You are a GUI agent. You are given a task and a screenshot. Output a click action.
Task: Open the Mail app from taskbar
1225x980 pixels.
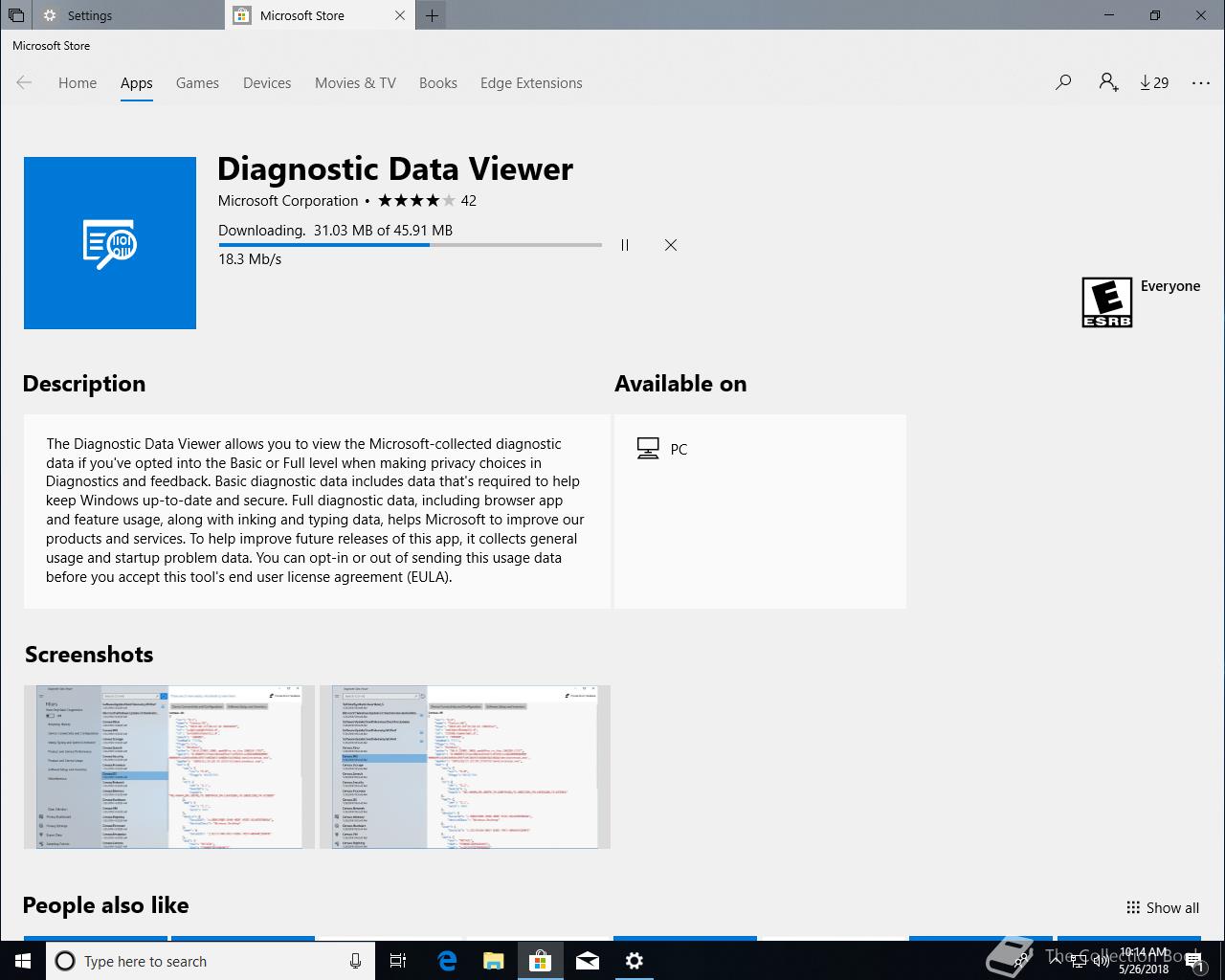click(x=588, y=961)
